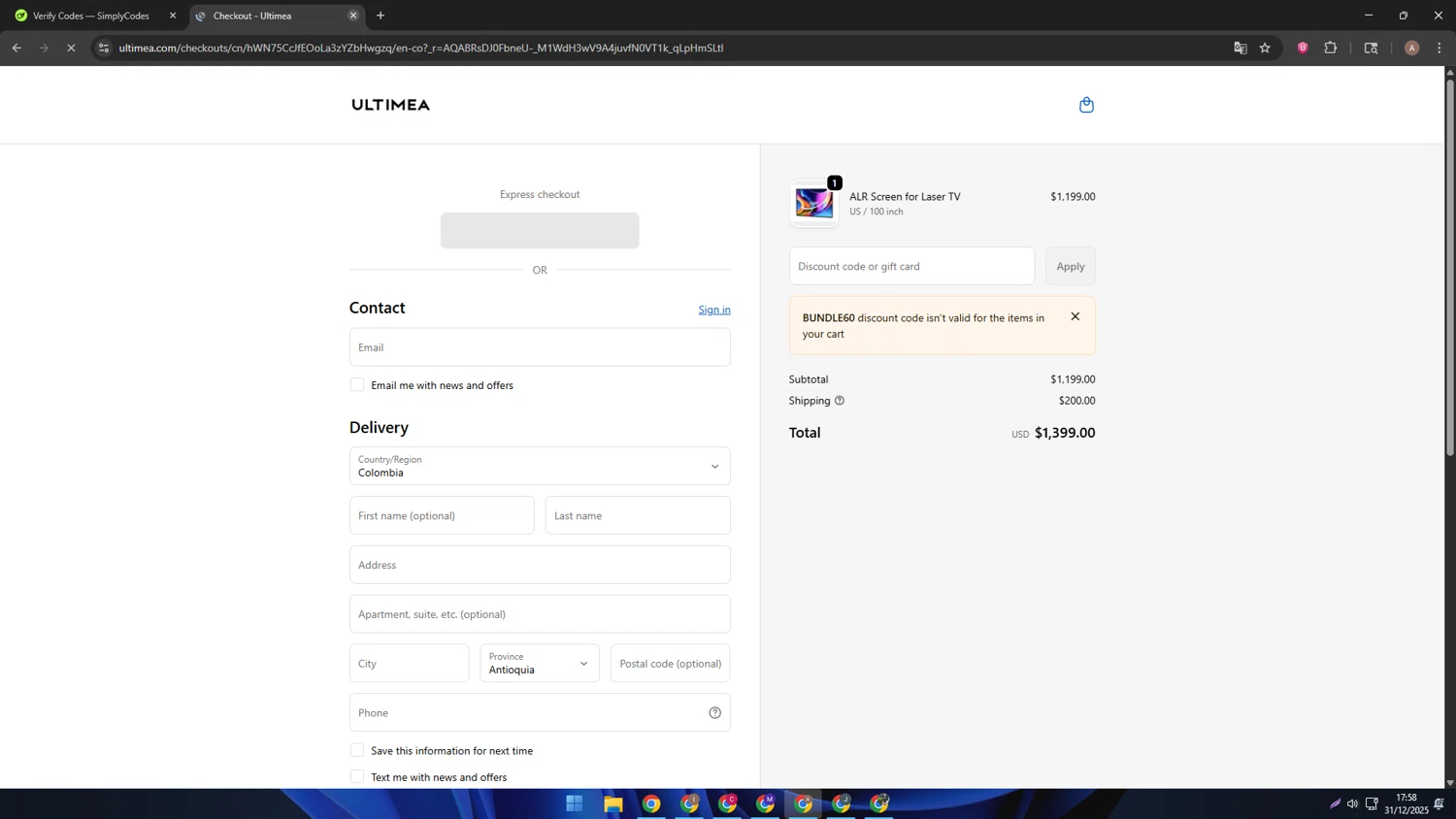The width and height of the screenshot is (1456, 819).
Task: Open the browser extensions puzzle icon
Action: pos(1331,48)
